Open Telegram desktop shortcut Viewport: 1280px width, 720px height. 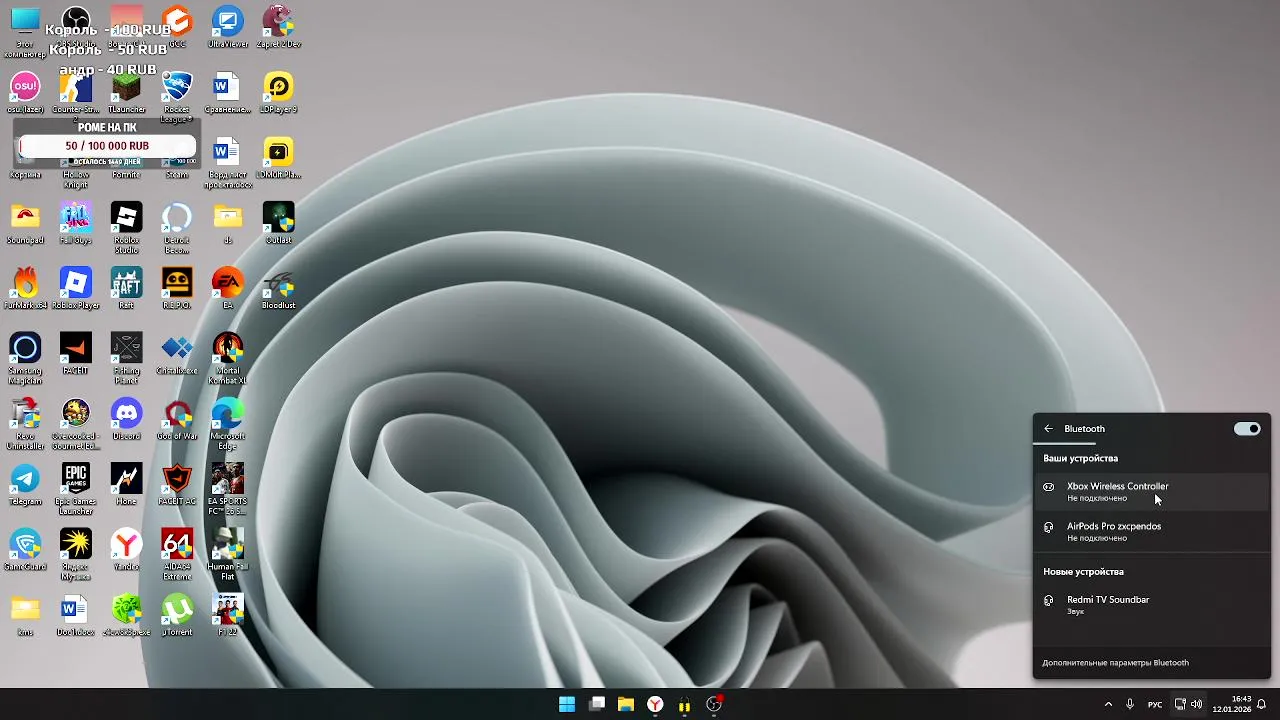tap(25, 484)
